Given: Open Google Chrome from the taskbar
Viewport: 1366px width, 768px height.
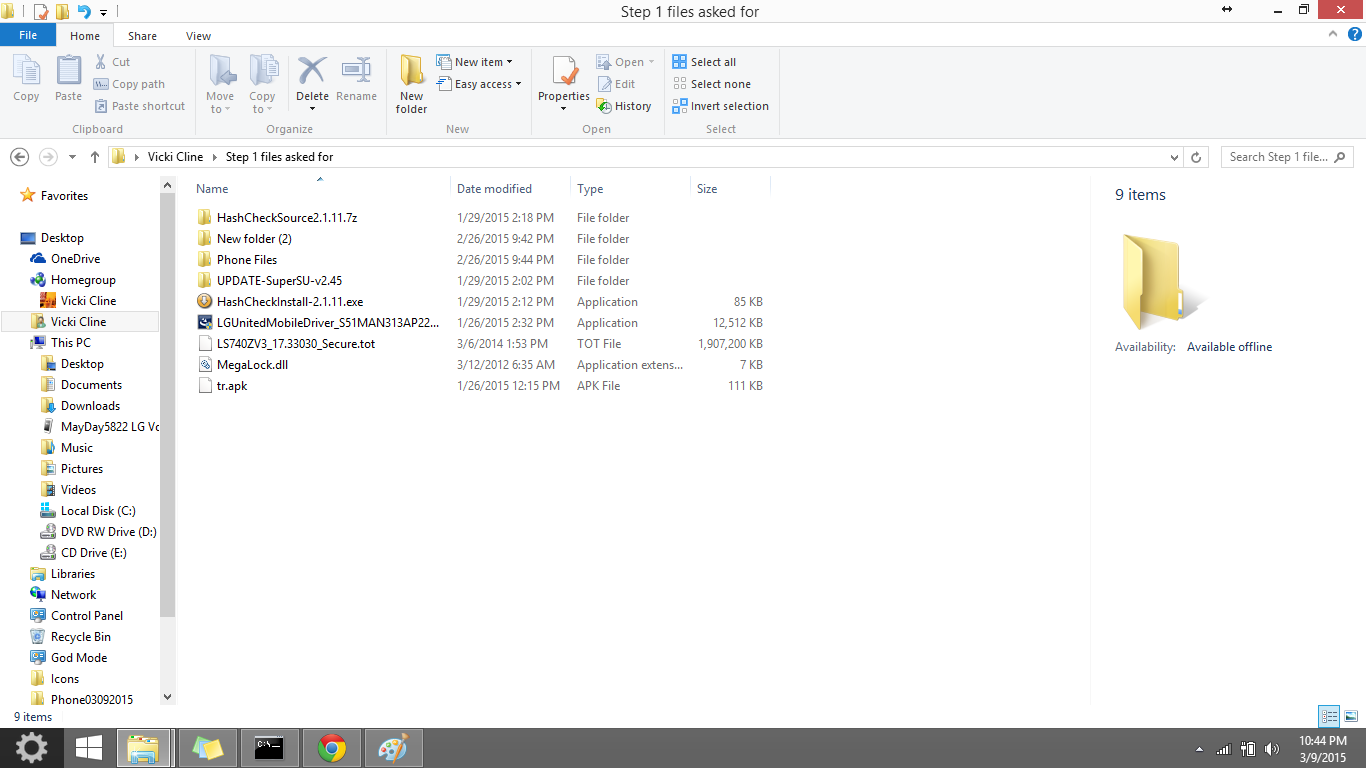Looking at the screenshot, I should coord(332,748).
